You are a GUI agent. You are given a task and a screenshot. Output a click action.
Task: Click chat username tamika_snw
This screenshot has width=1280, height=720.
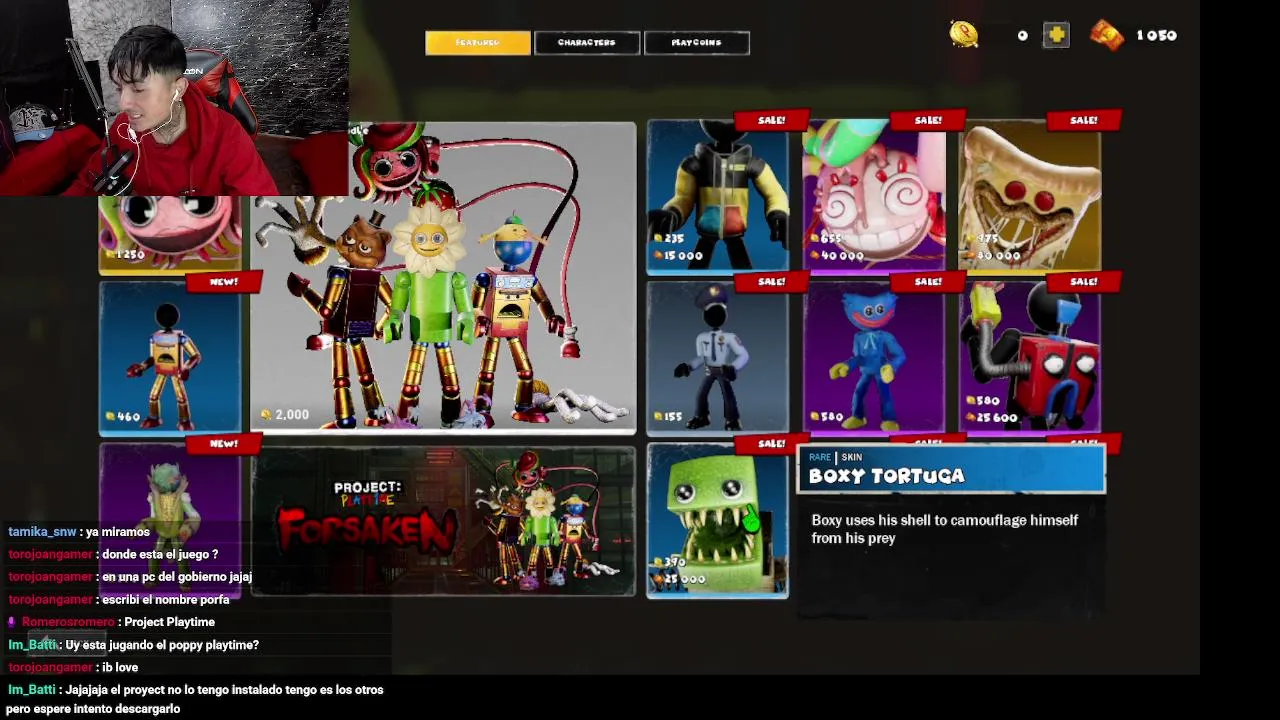click(42, 532)
